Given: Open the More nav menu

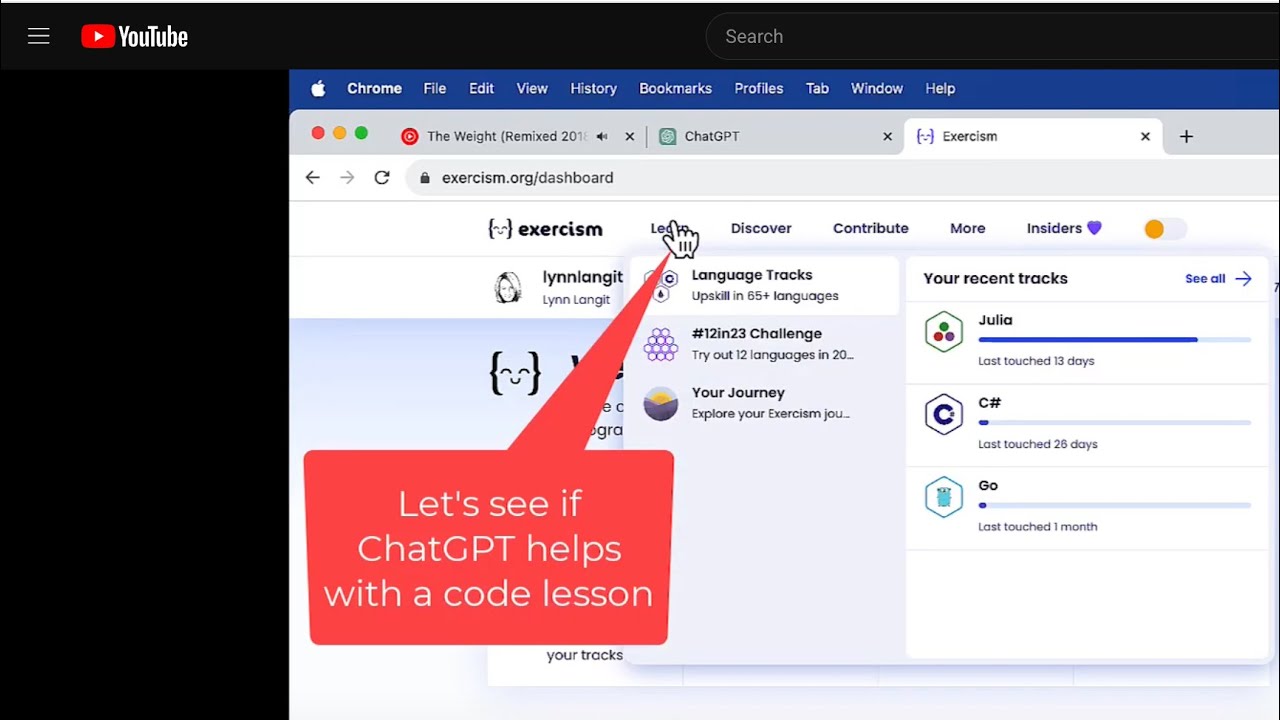Looking at the screenshot, I should (x=967, y=228).
